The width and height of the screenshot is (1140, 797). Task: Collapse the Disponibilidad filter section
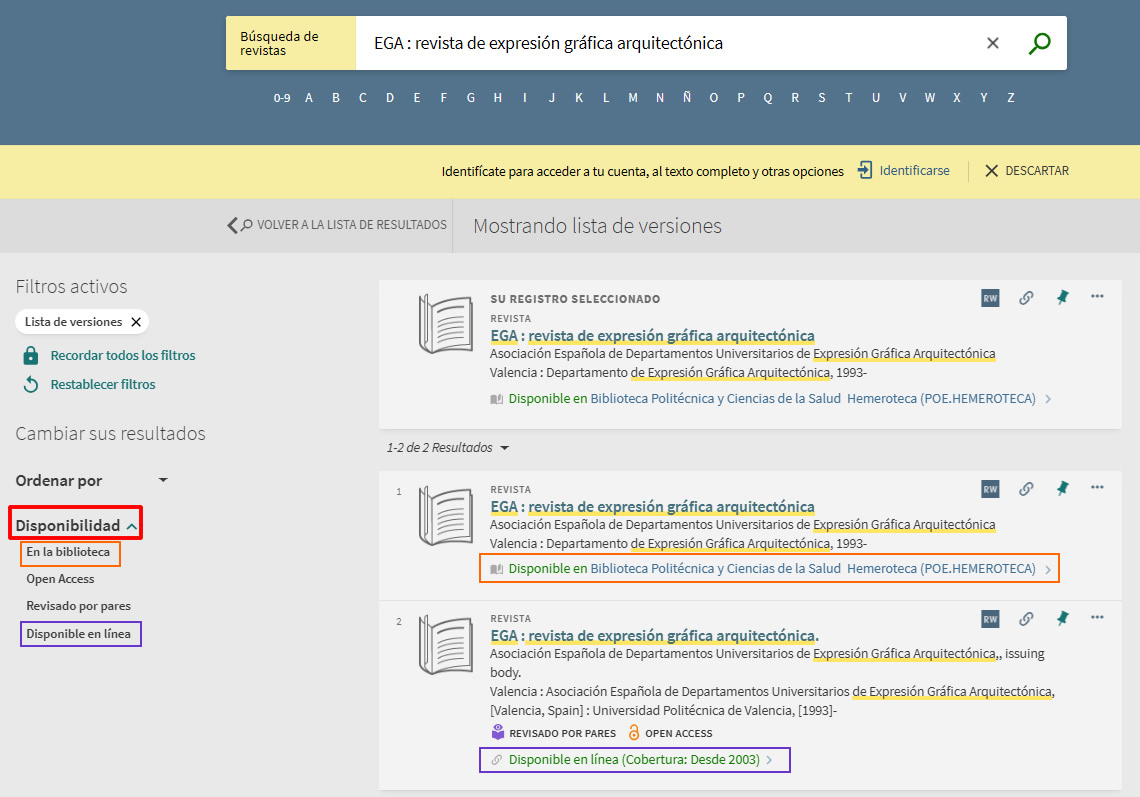(x=76, y=525)
